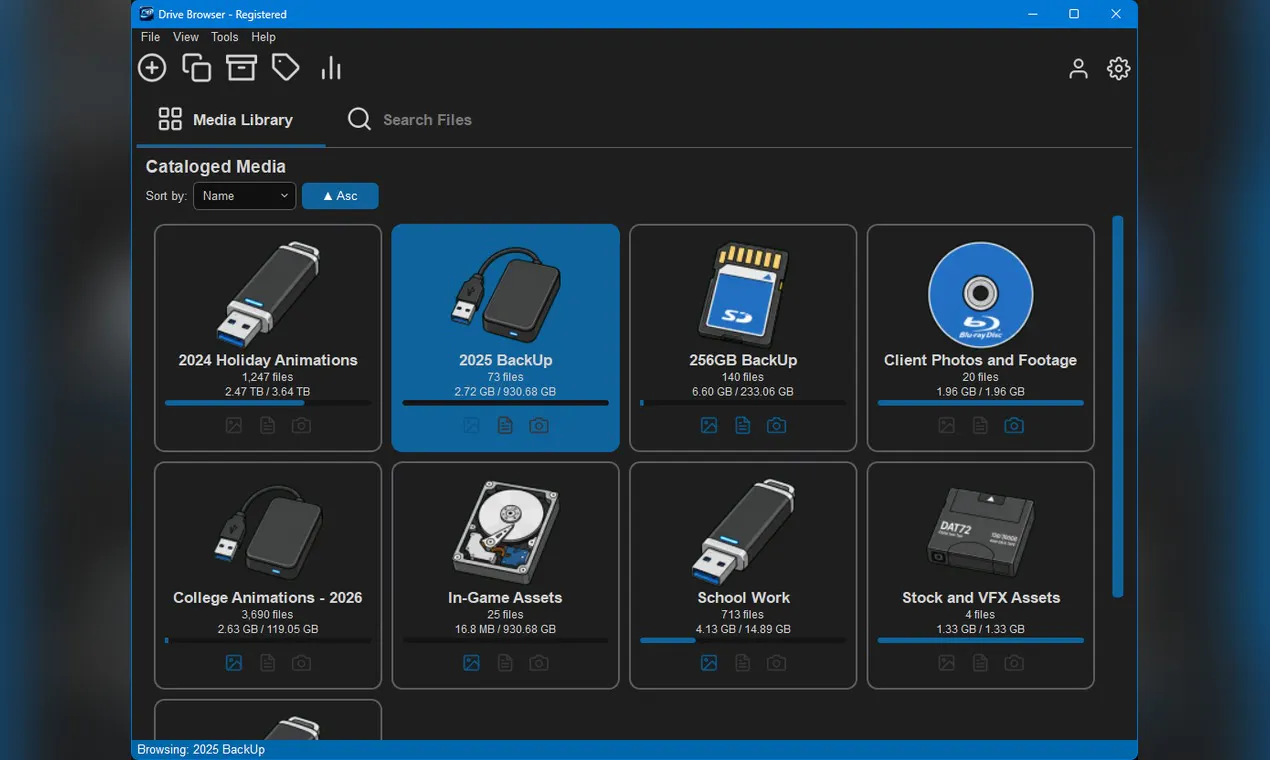Click the image icon on School Work card
Image resolution: width=1270 pixels, height=760 pixels.
pos(709,663)
